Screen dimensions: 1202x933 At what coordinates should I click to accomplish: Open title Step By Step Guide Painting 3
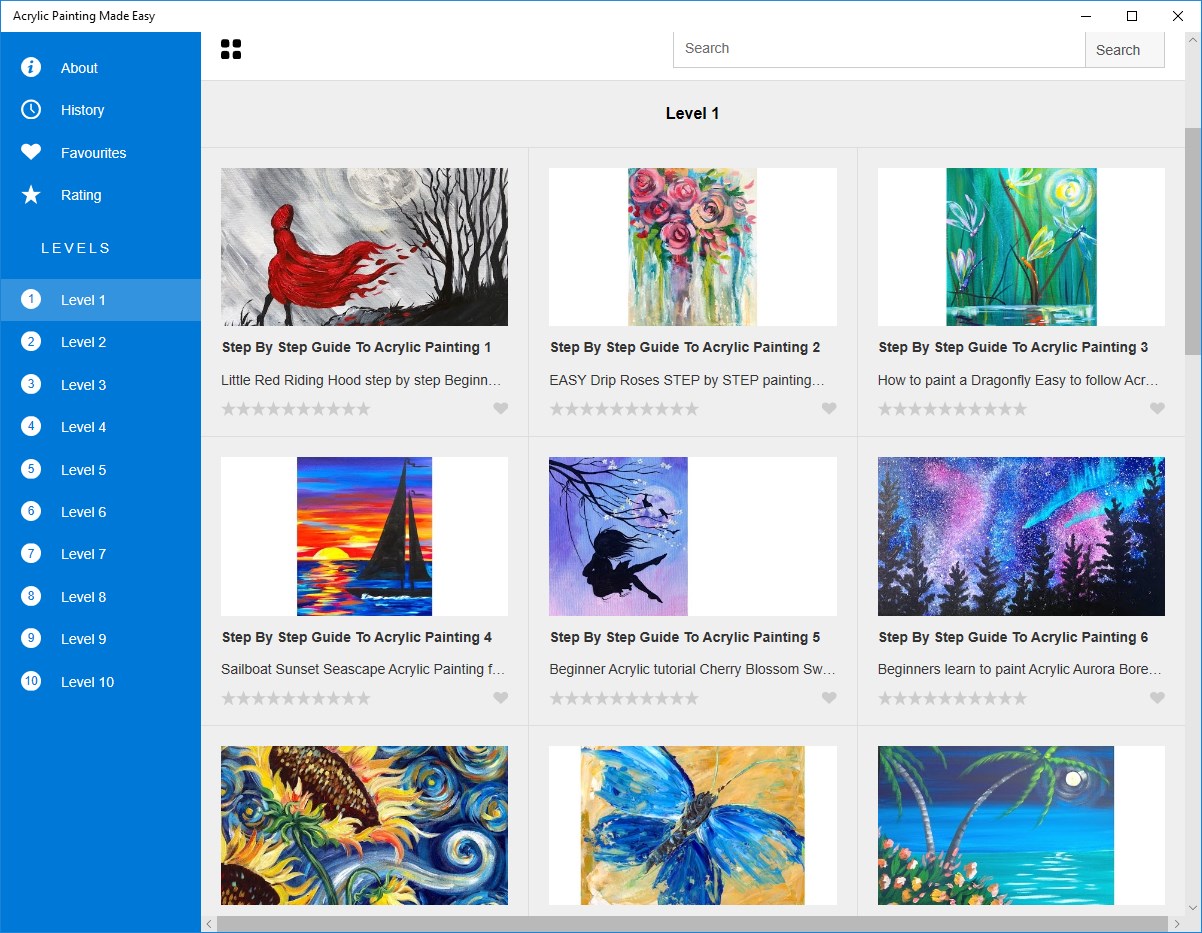(x=1013, y=347)
